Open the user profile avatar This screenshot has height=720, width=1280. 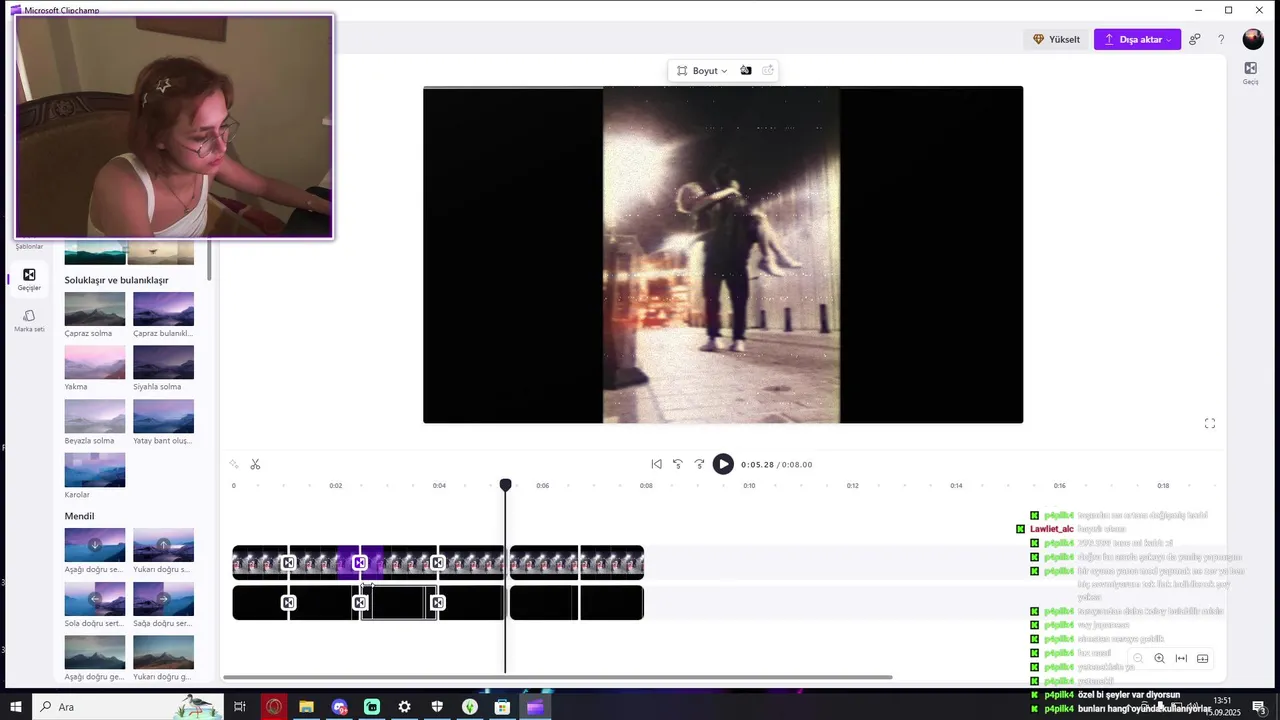[1253, 39]
